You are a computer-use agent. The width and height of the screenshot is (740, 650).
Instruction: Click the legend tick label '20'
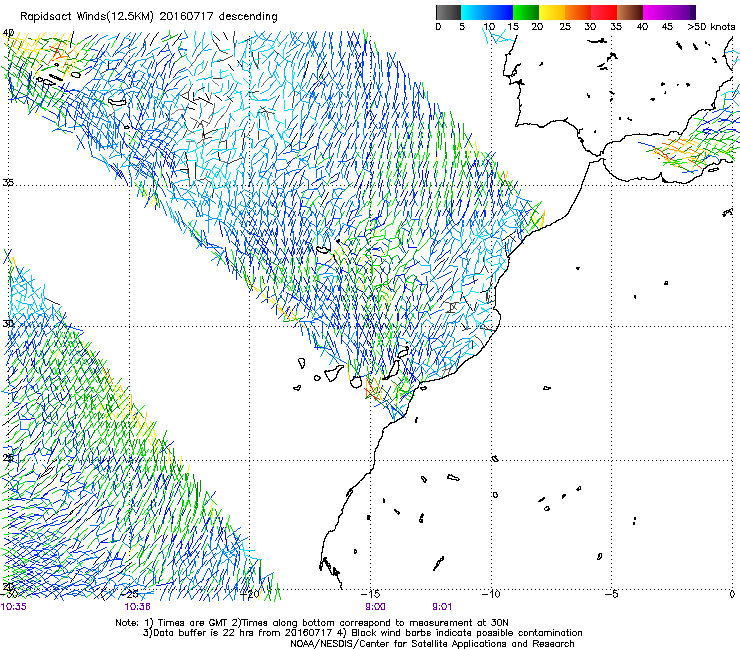(537, 27)
